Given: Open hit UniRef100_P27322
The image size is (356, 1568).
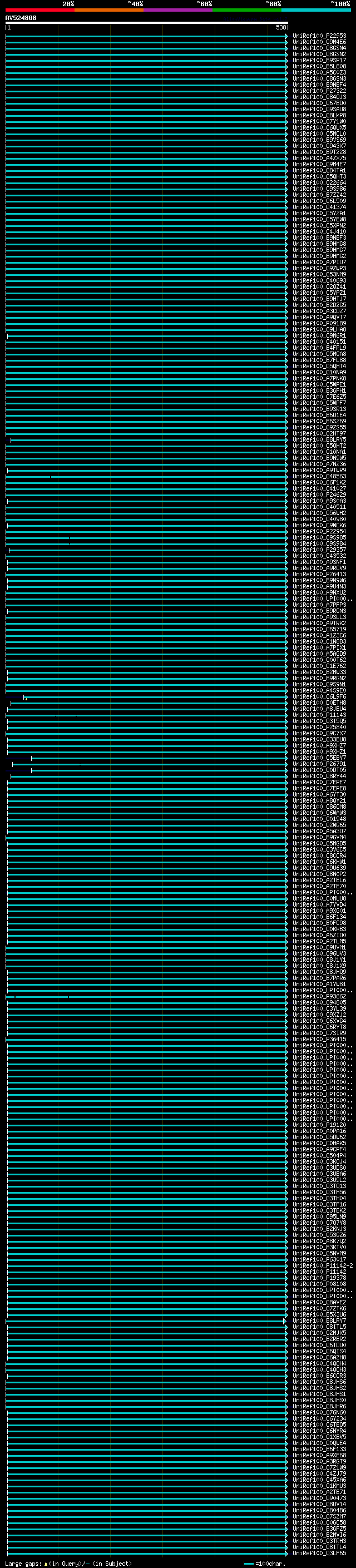Looking at the screenshot, I should click(x=319, y=91).
